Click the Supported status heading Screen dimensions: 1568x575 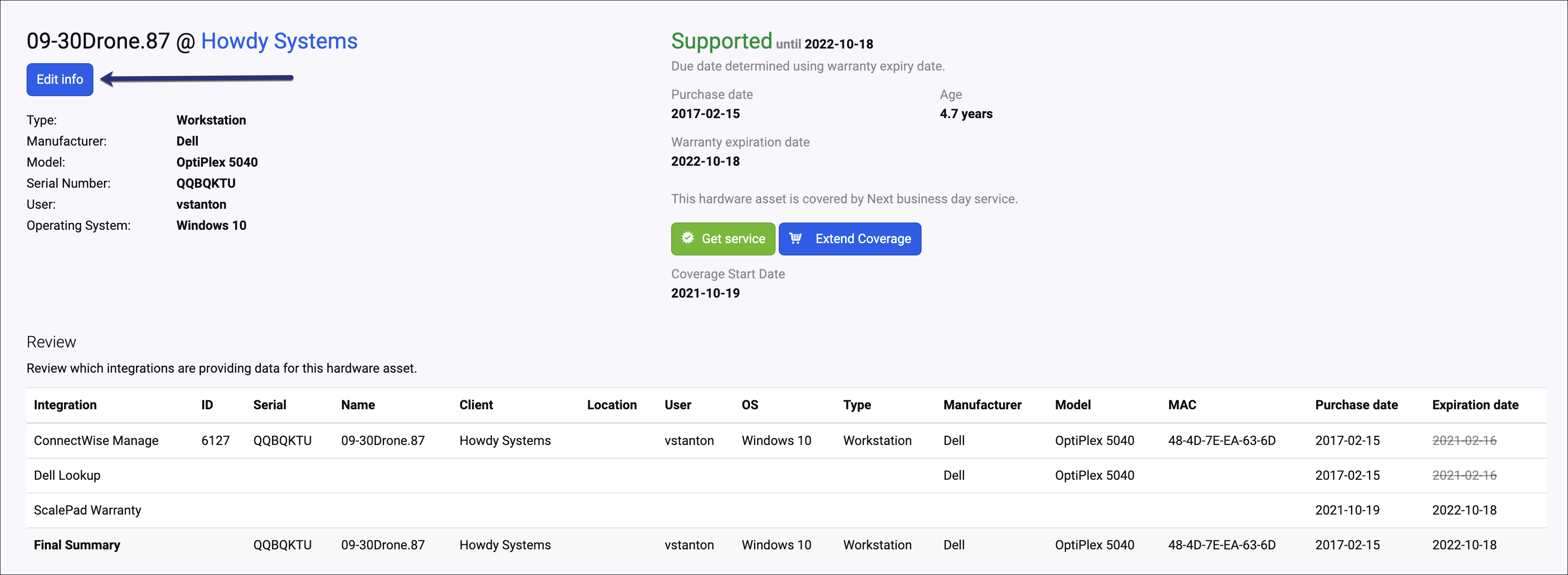coord(722,41)
